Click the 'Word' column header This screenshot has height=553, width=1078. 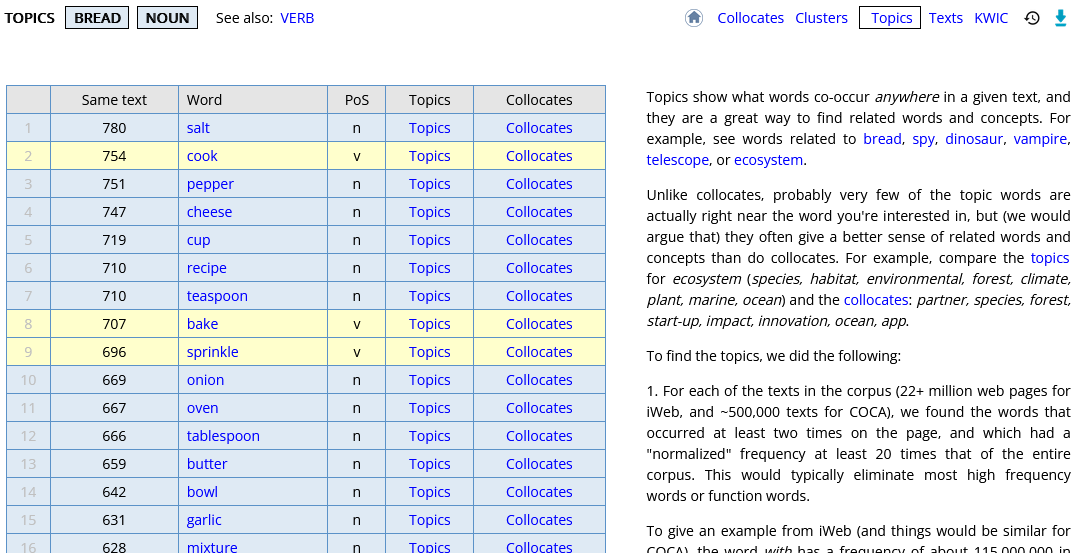click(x=253, y=100)
